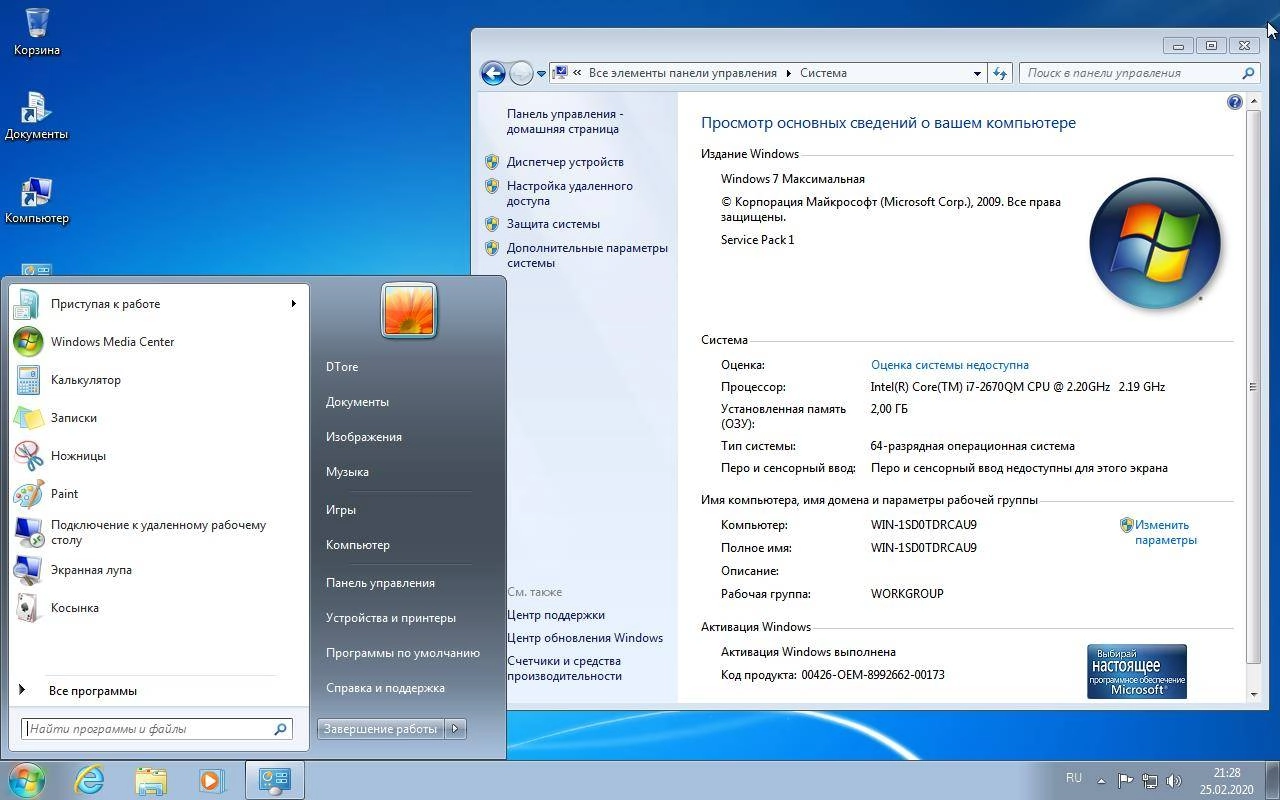The image size is (1280, 800).
Task: Click the RU language indicator
Action: point(1074,778)
